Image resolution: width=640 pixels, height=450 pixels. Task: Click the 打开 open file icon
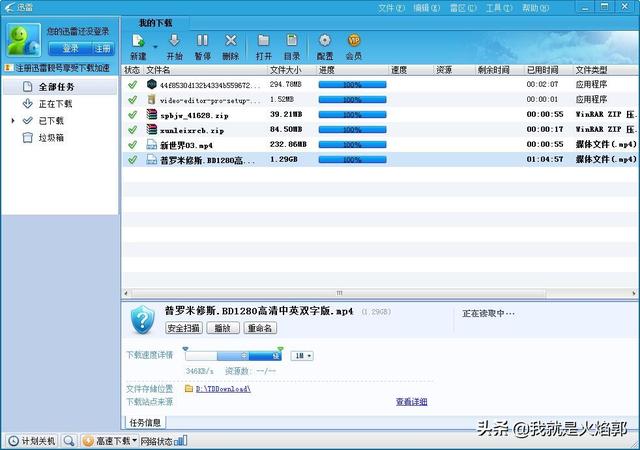264,41
